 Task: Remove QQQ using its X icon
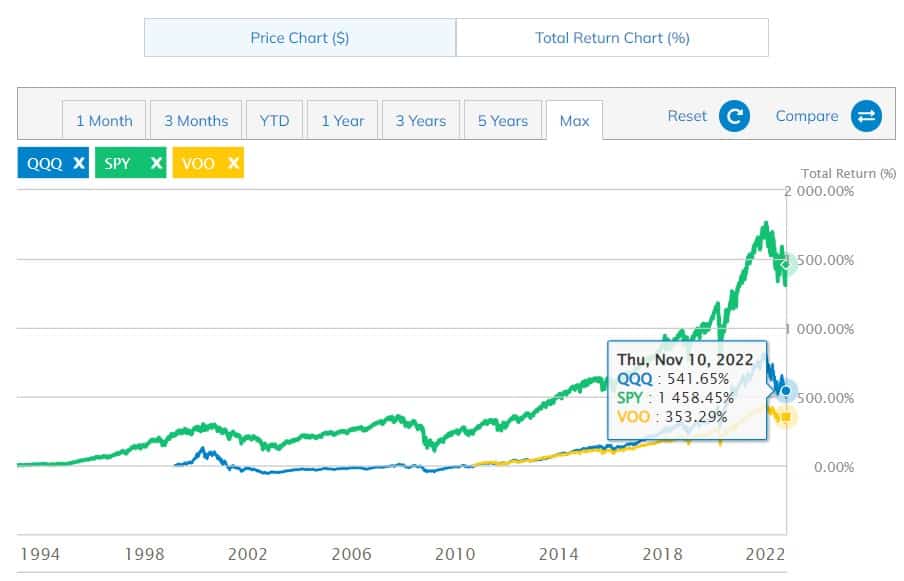tap(79, 164)
